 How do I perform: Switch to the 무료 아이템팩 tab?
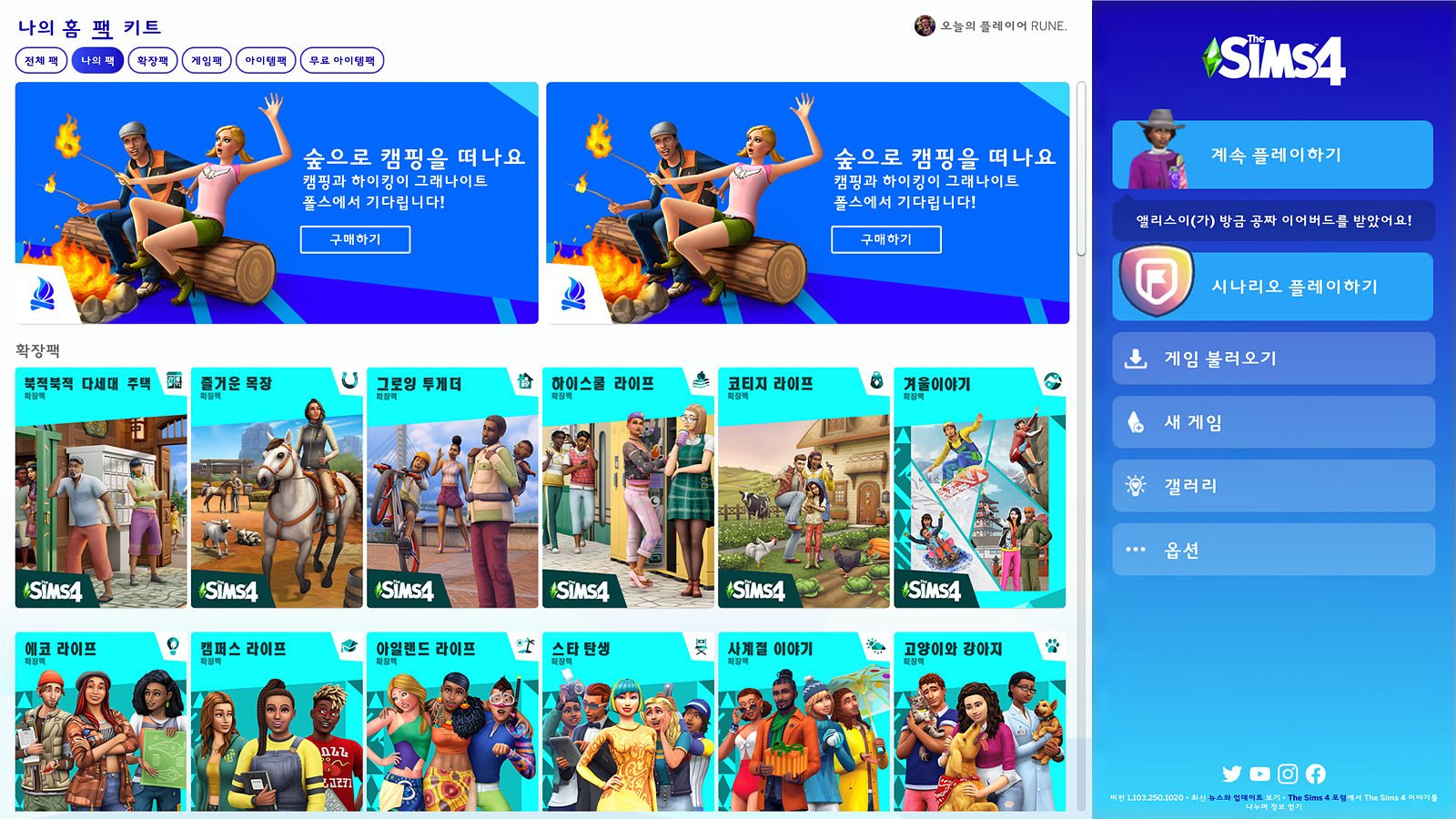click(342, 60)
